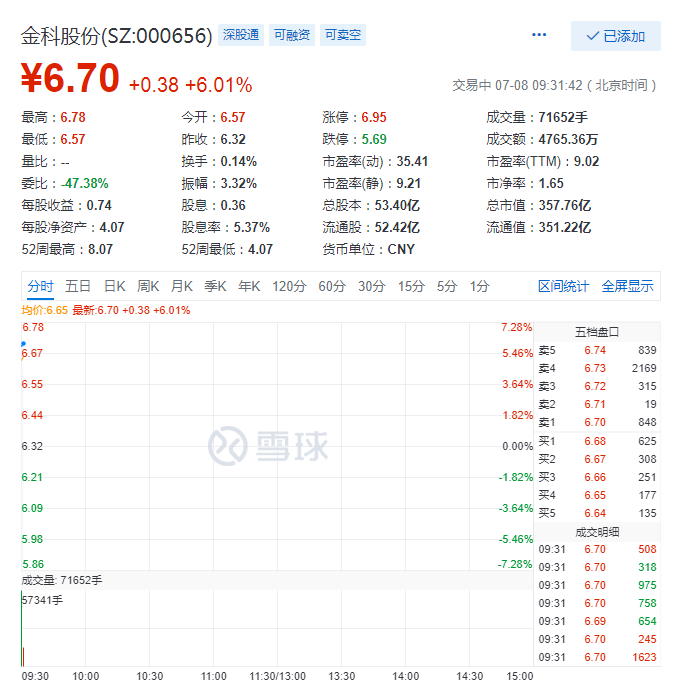This screenshot has width=675, height=691.
Task: Click the 最高 value 6.78
Action: tap(73, 117)
